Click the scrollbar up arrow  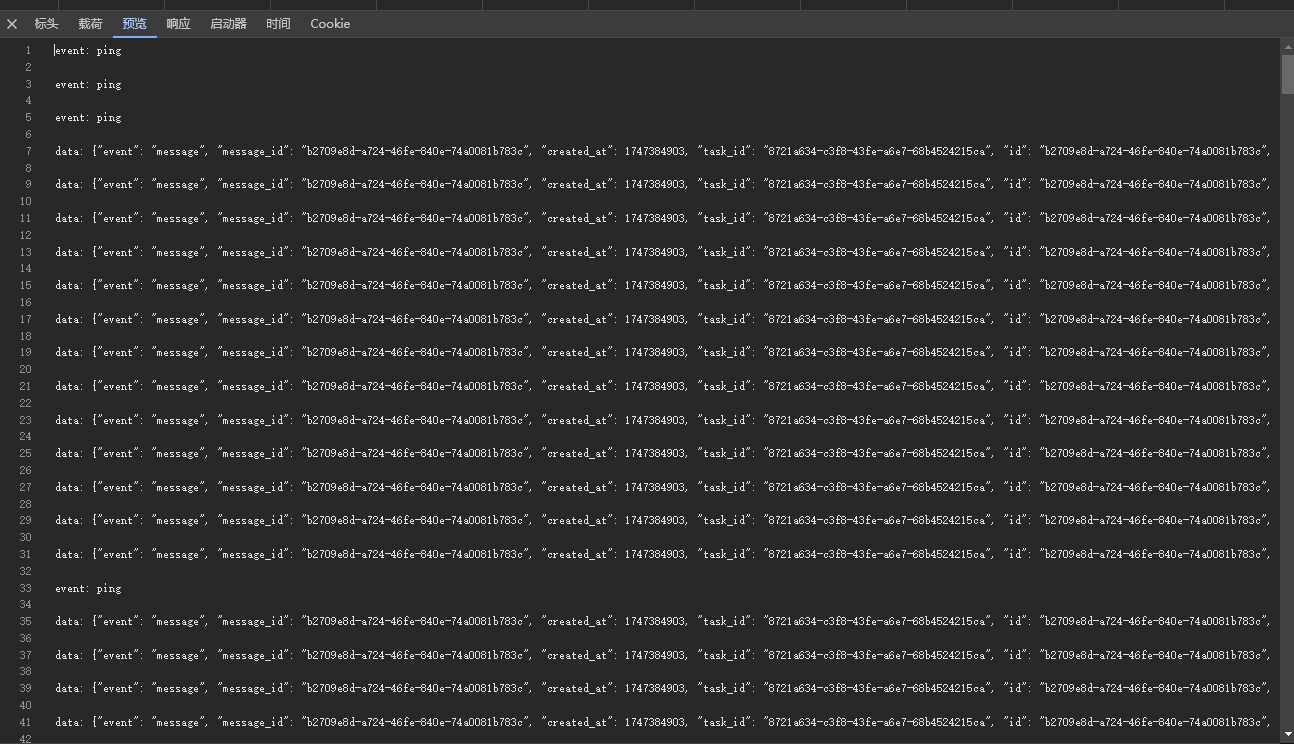tap(1287, 46)
